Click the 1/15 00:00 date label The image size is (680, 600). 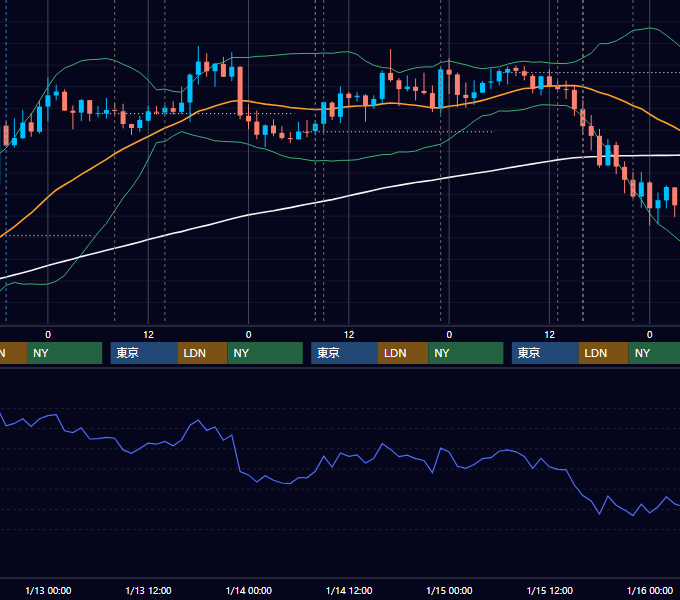(x=449, y=590)
